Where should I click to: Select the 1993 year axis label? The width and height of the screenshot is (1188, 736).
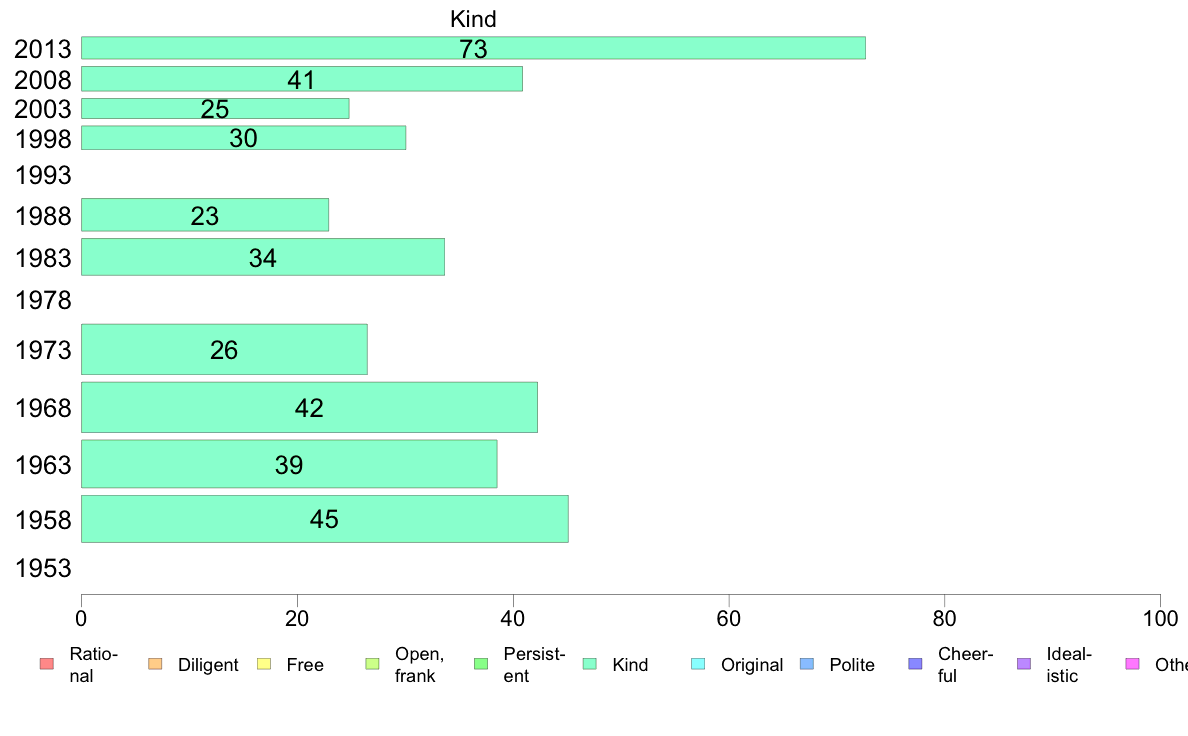tap(43, 176)
